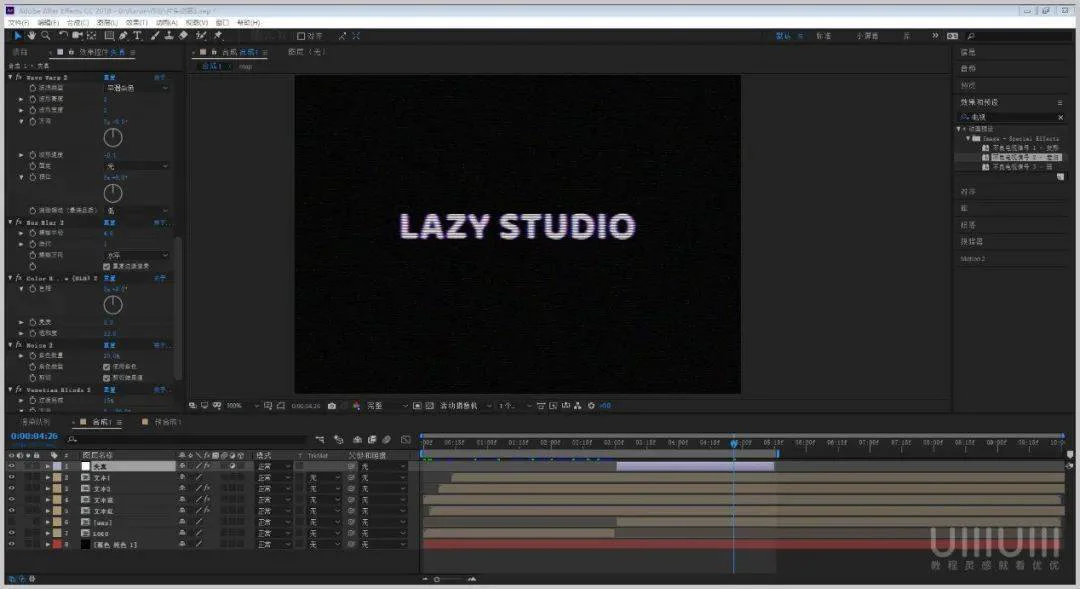Click the search help magnifier icon at top right

click(x=971, y=36)
